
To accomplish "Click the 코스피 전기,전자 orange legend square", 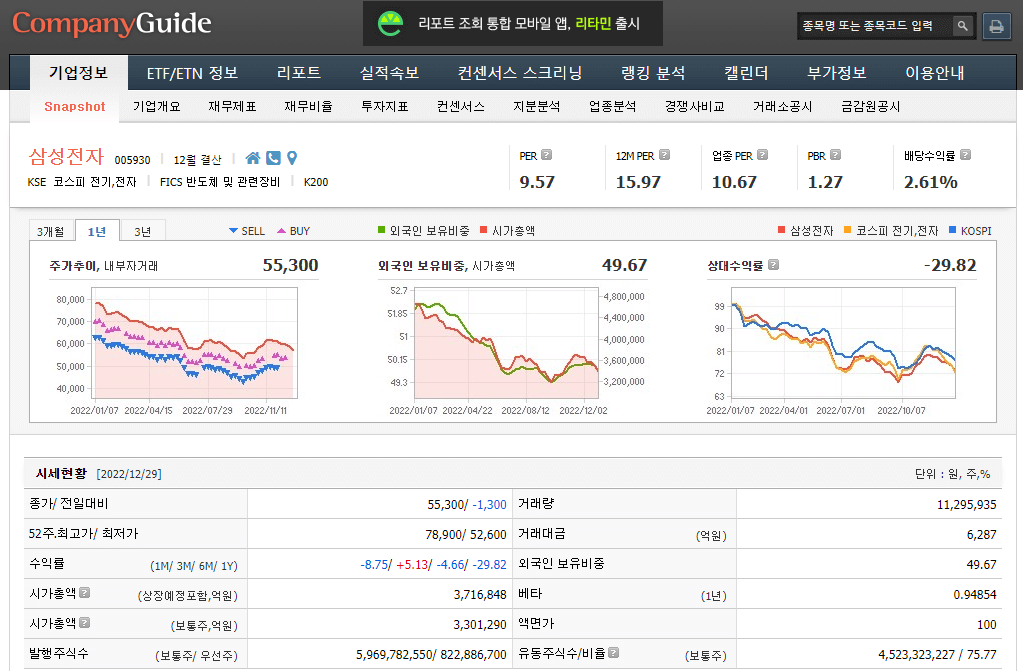I will pyautogui.click(x=847, y=230).
